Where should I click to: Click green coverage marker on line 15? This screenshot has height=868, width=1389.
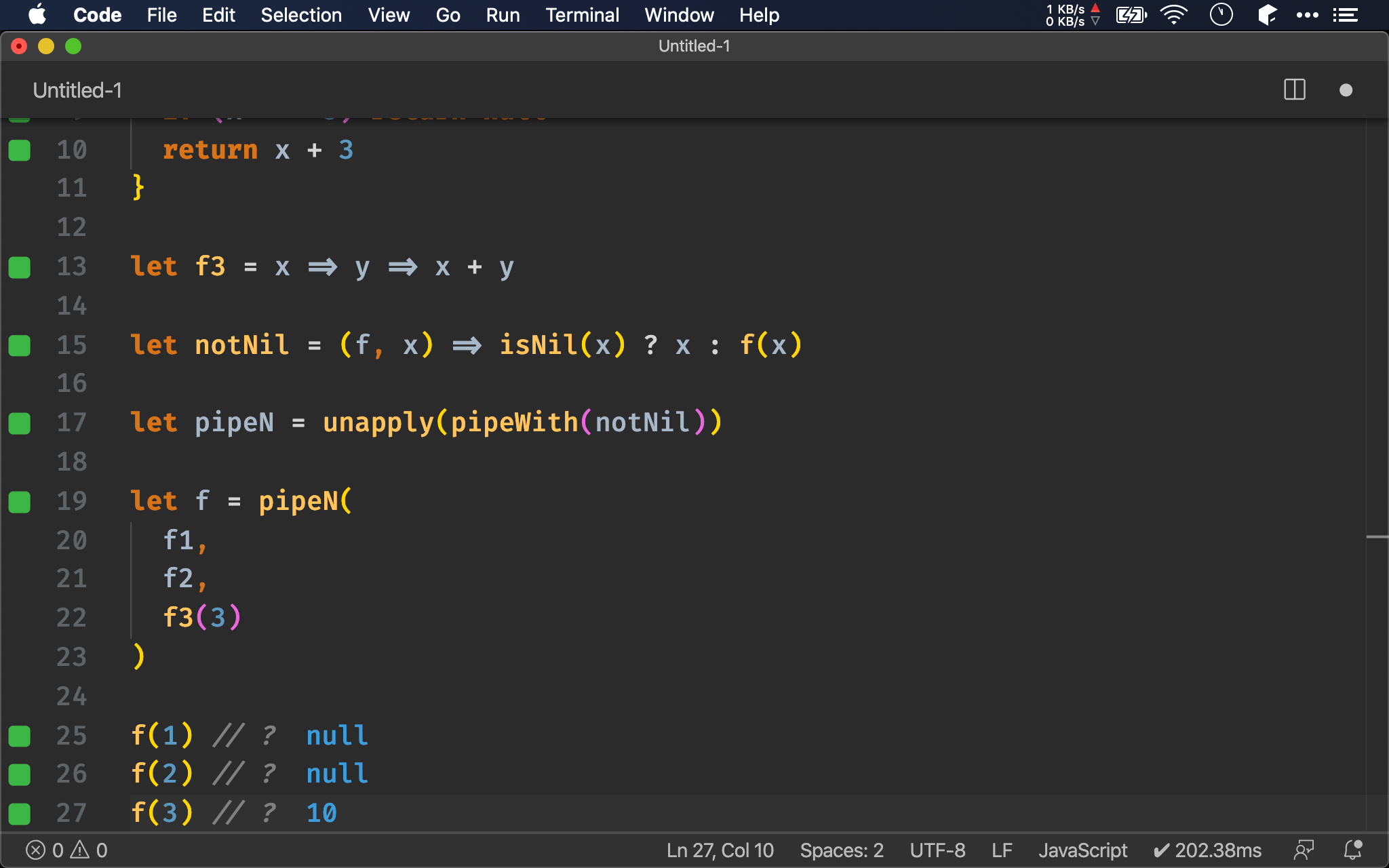20,346
